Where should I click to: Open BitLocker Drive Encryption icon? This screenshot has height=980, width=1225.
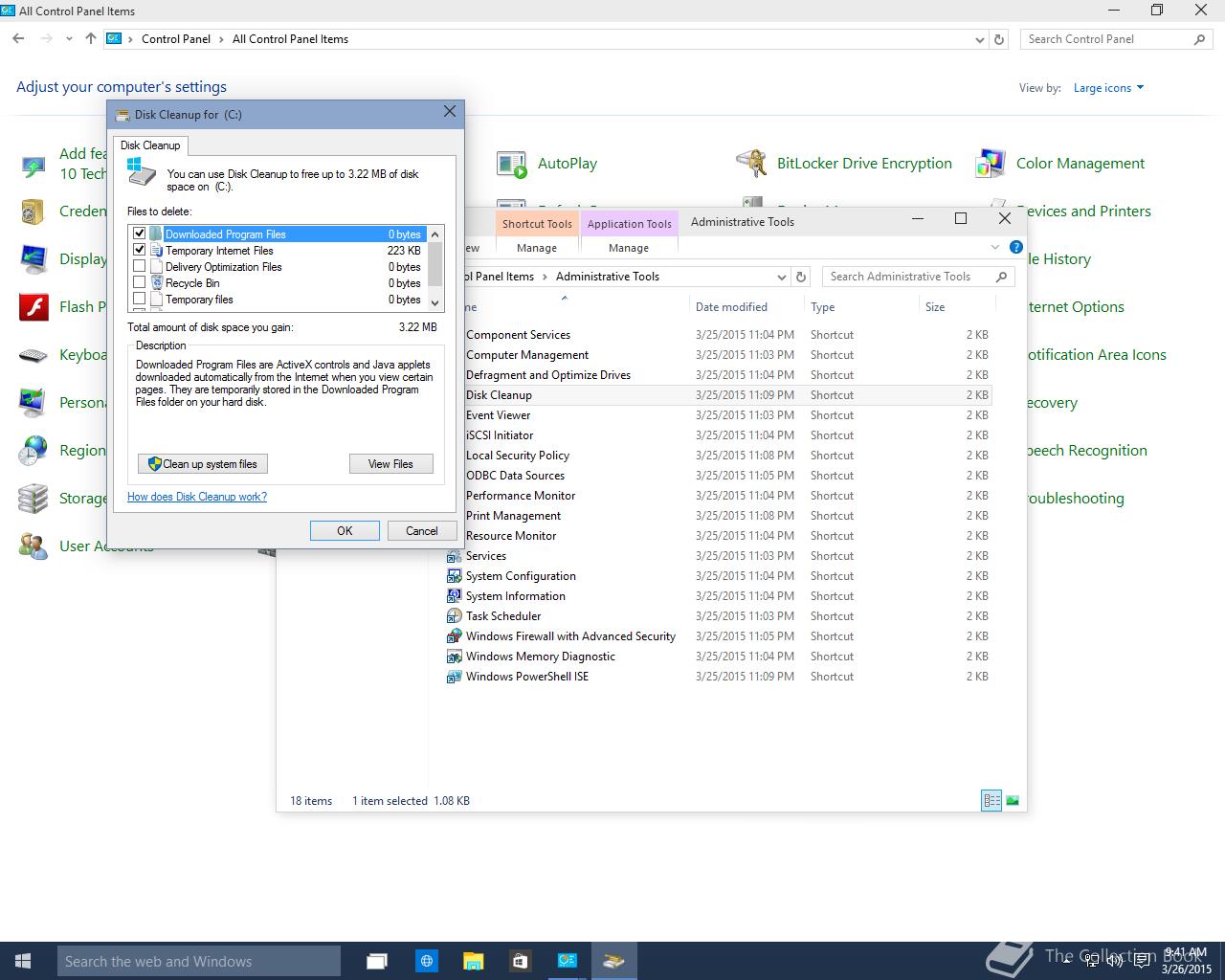click(751, 164)
